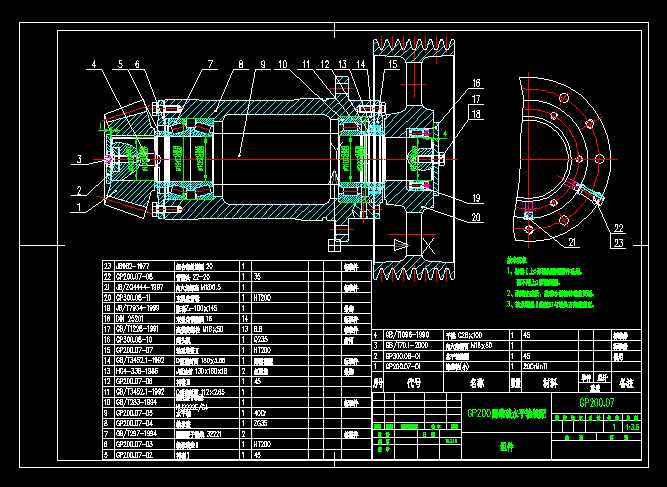Viewport: 667px width, 487px height.
Task: Click code GP300.06-11 in parts list row 20
Action: [x=133, y=298]
